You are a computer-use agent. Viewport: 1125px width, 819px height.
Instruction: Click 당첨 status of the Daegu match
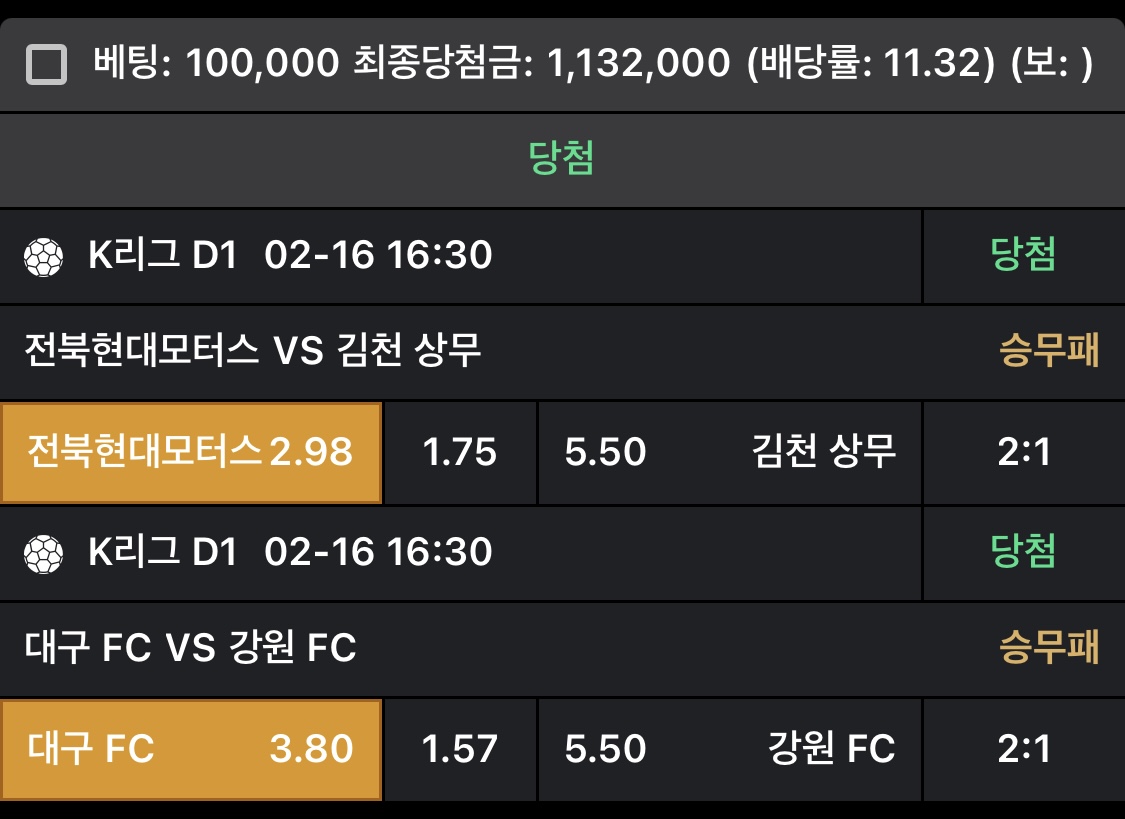(x=1023, y=551)
